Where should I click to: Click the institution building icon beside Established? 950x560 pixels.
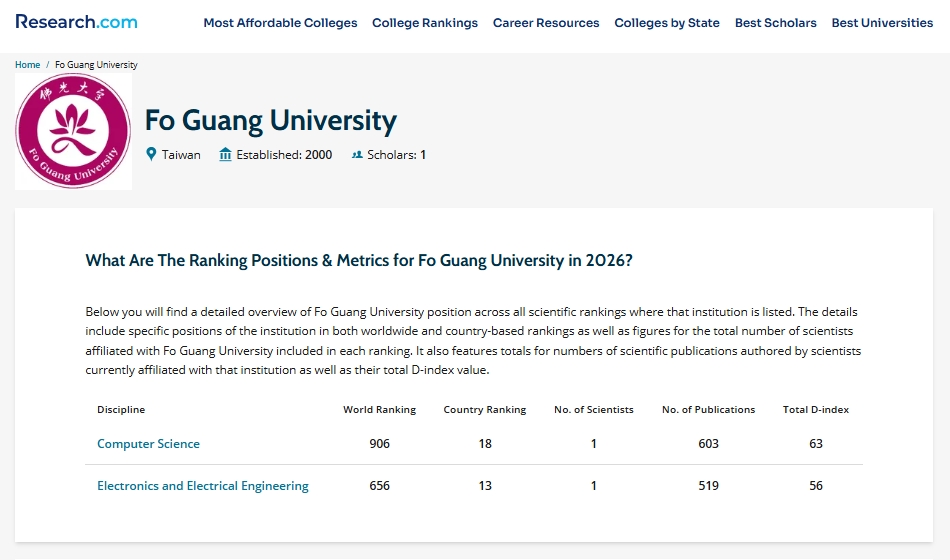225,155
